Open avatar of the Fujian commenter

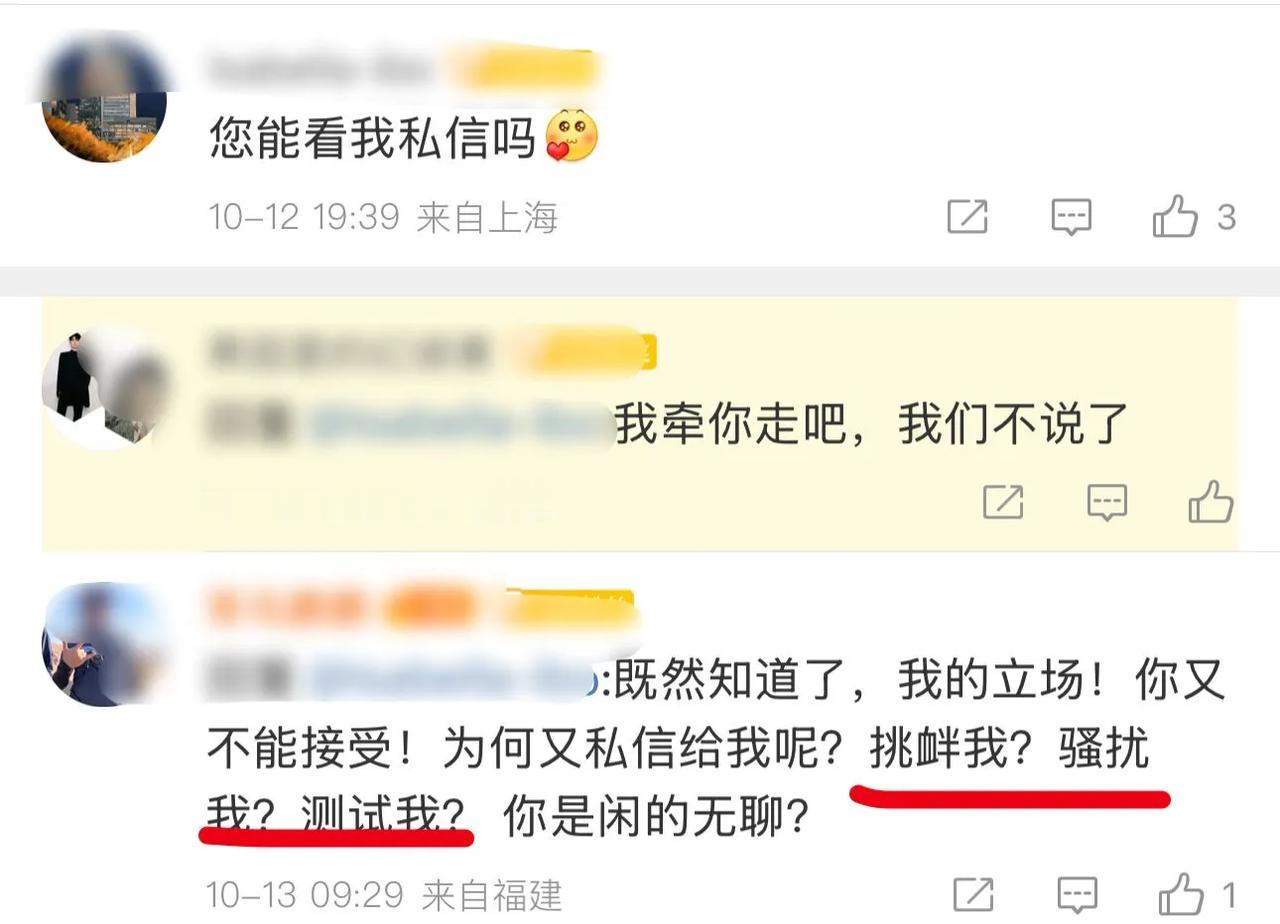pos(105,644)
